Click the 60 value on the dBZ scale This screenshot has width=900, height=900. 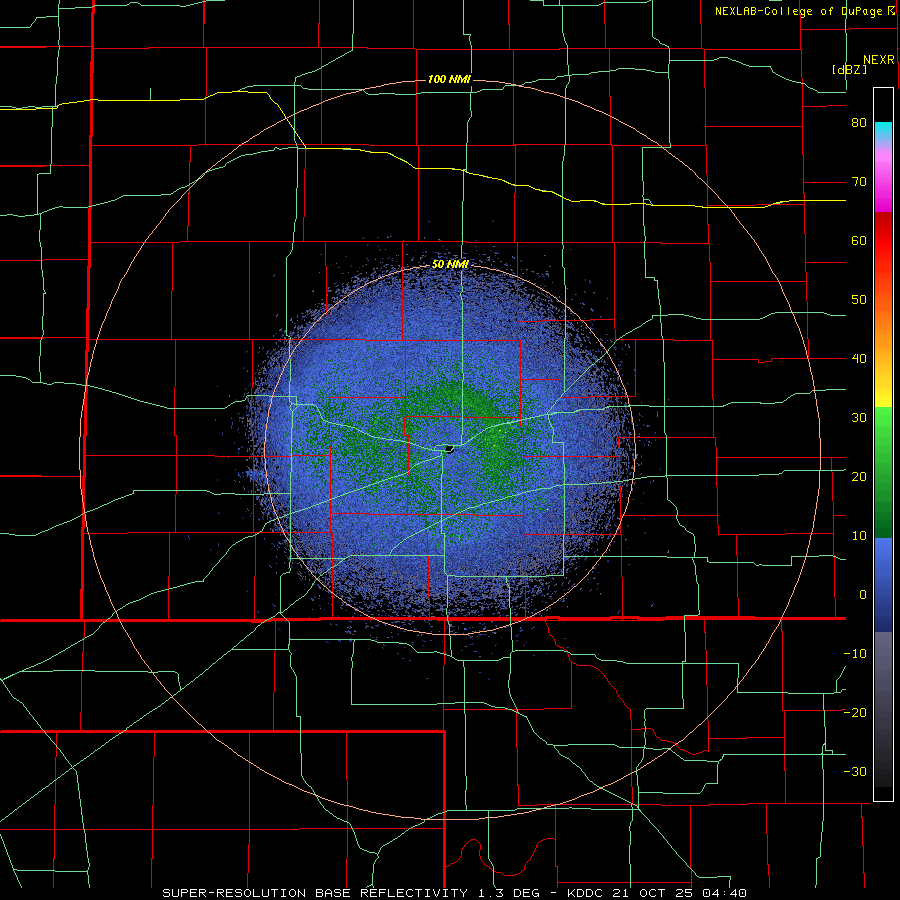click(x=859, y=241)
